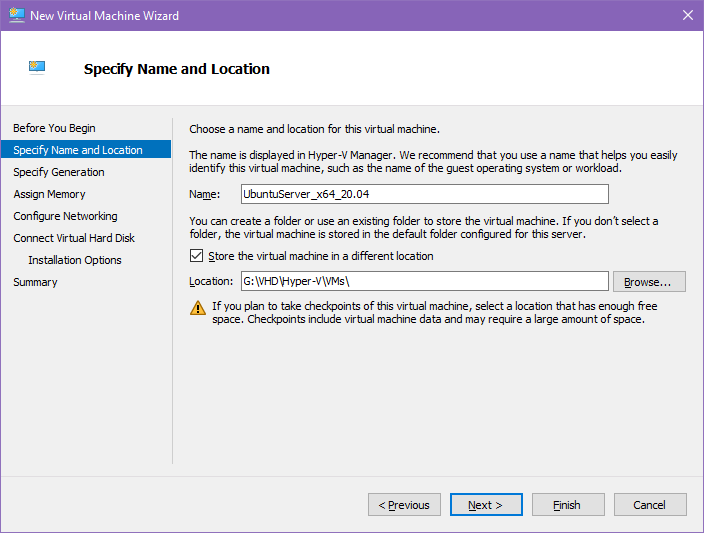Go to the Specify Generation step
This screenshot has height=533, width=704.
click(59, 172)
